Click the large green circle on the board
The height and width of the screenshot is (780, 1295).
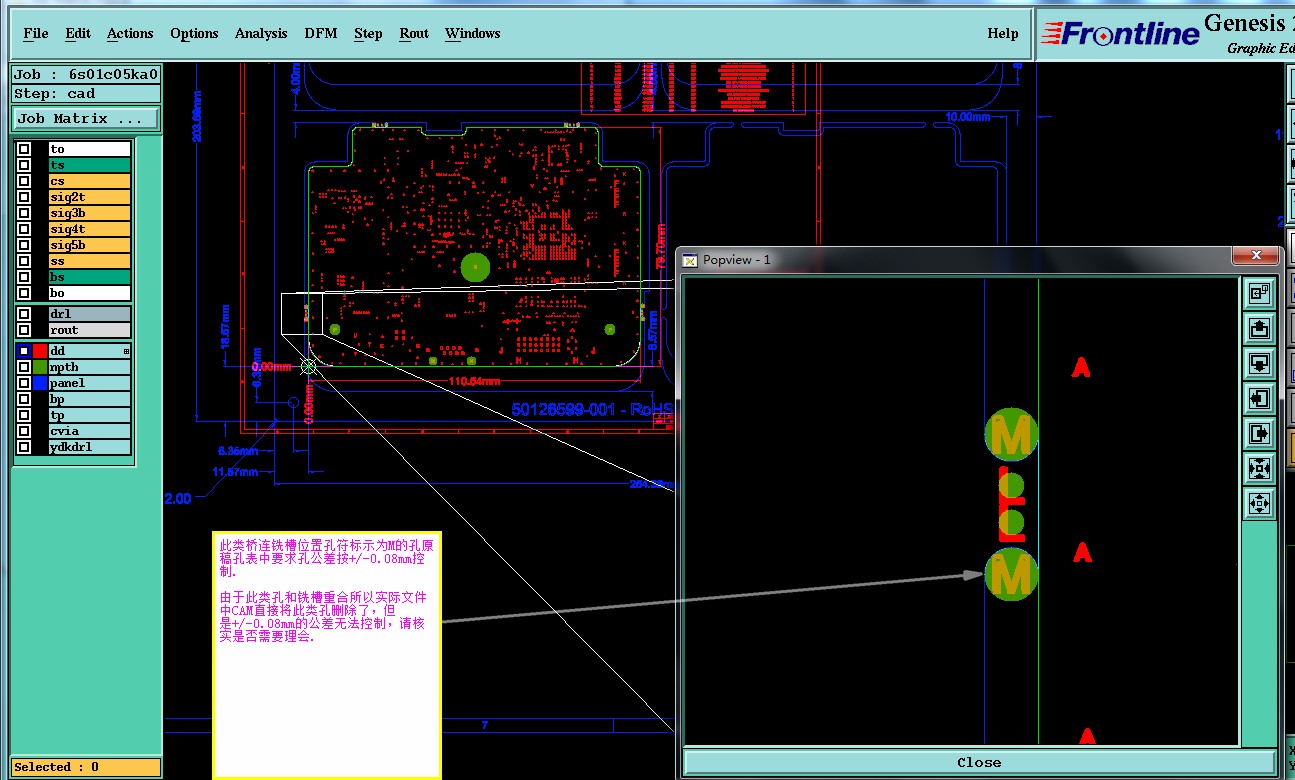(475, 266)
